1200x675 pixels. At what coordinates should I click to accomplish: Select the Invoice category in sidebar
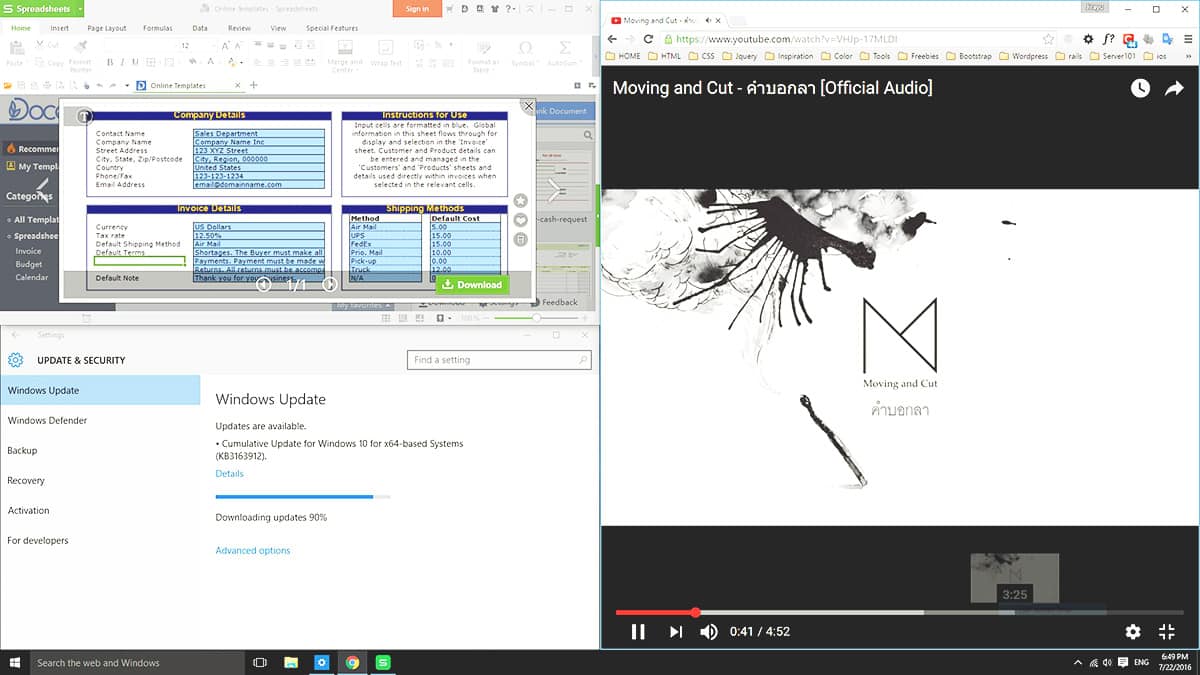[28, 251]
